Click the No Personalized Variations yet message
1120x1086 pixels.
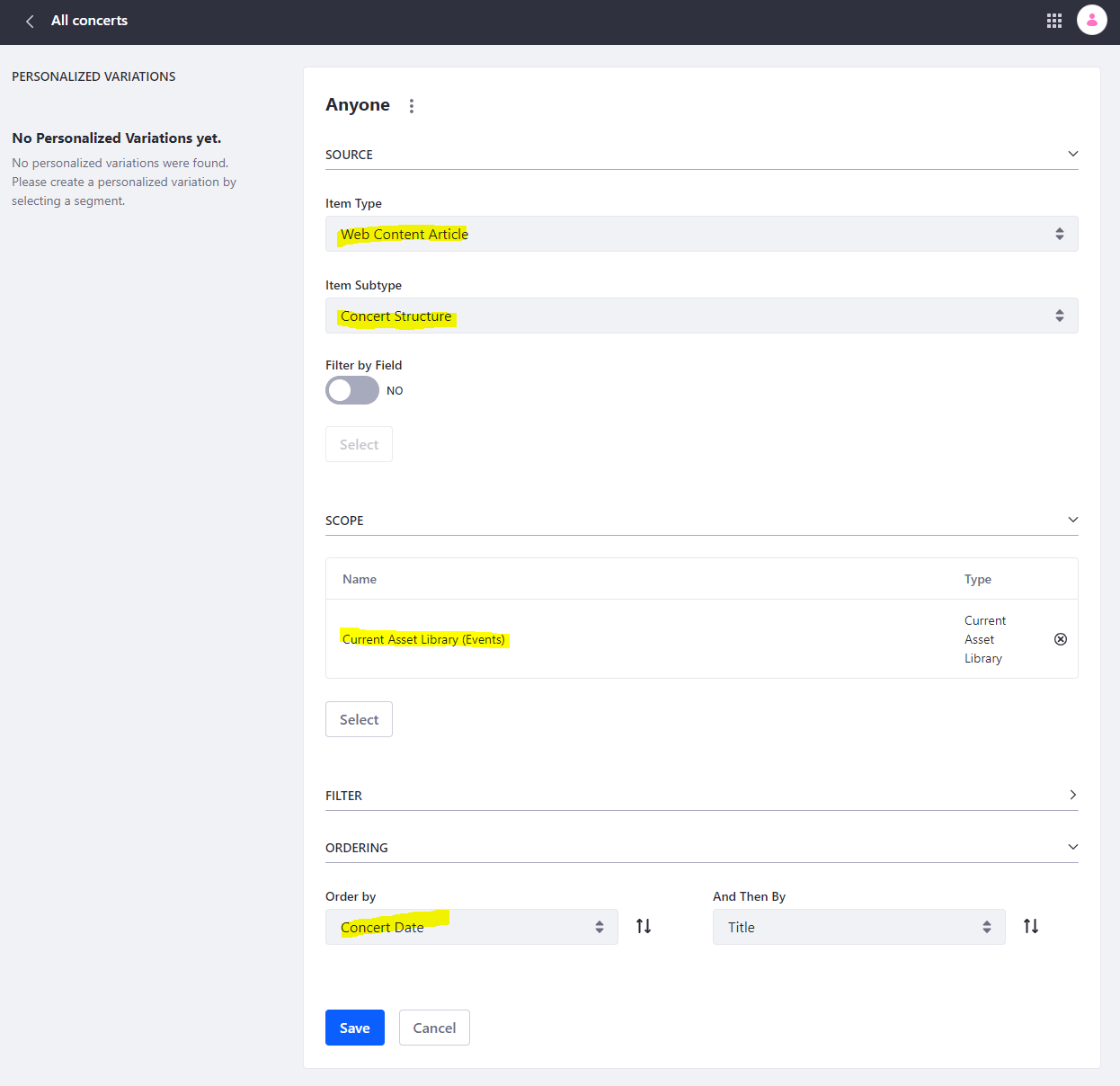point(117,138)
